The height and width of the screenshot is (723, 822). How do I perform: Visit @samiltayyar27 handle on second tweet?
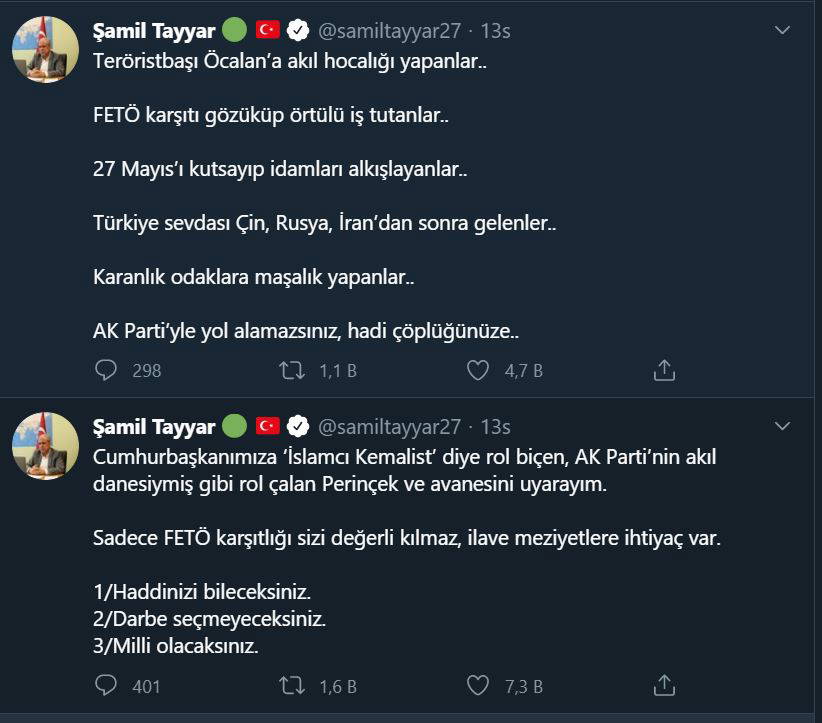389,427
